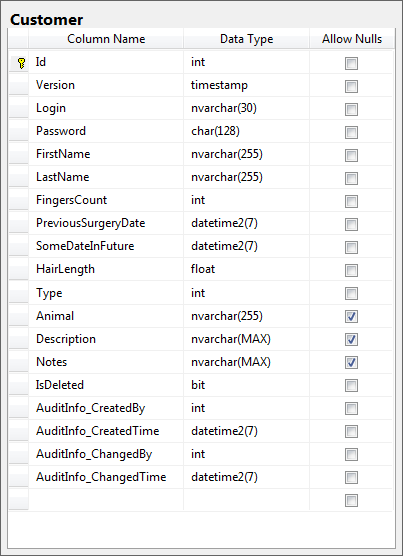The image size is (403, 556).
Task: Select the AuditInfo_ChangedTime column name cell
Action: tap(106, 477)
